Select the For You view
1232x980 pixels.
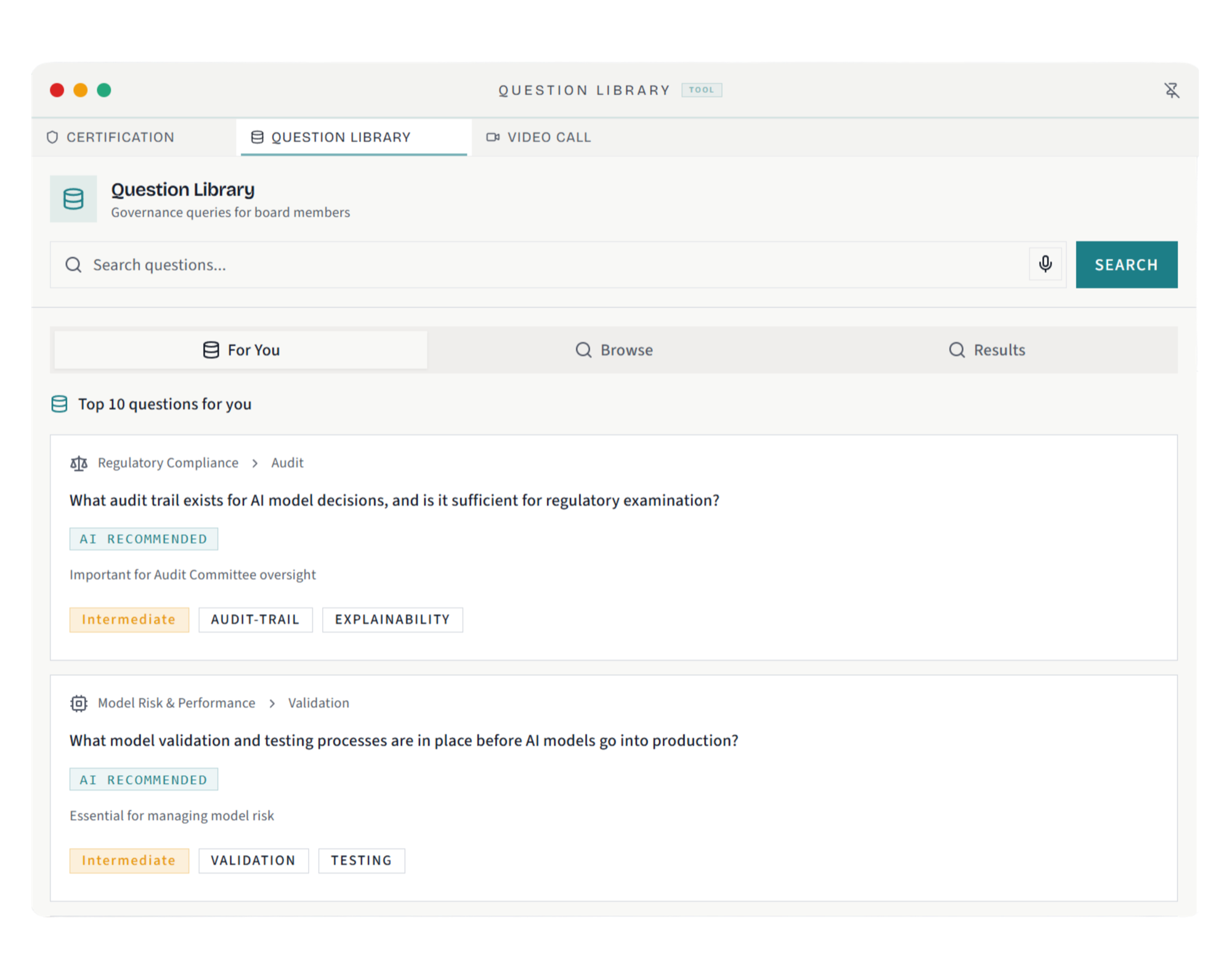(x=241, y=350)
